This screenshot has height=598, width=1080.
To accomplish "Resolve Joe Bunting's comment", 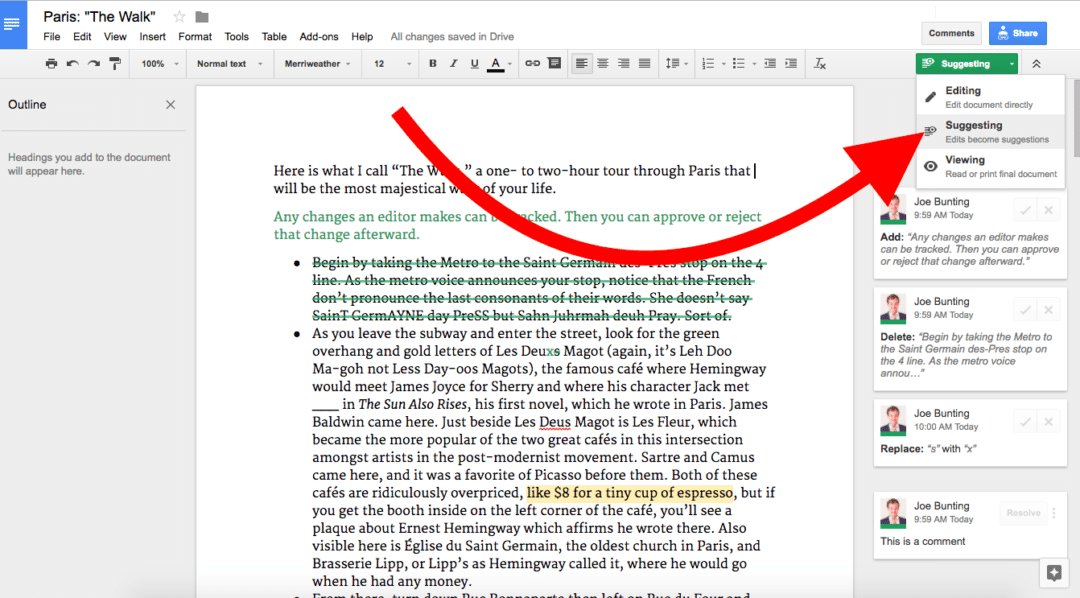I will [1023, 512].
